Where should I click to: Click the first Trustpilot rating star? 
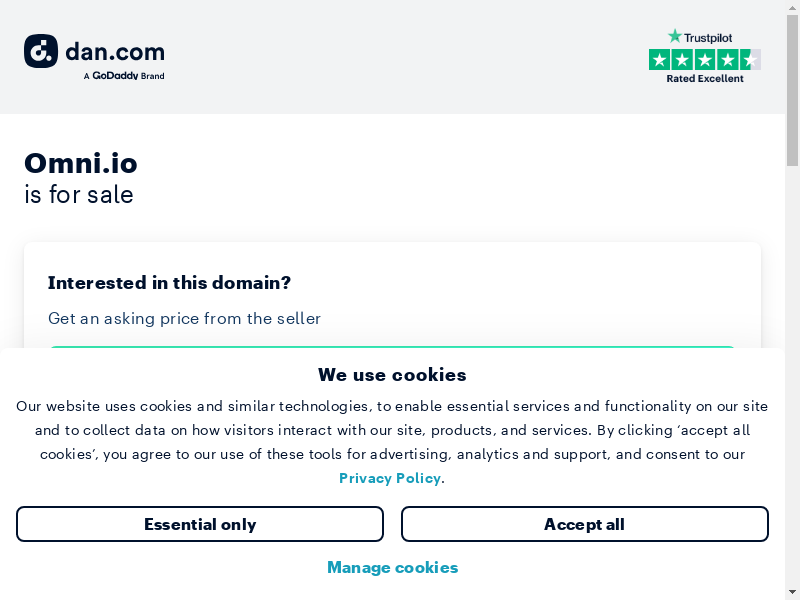pos(659,60)
